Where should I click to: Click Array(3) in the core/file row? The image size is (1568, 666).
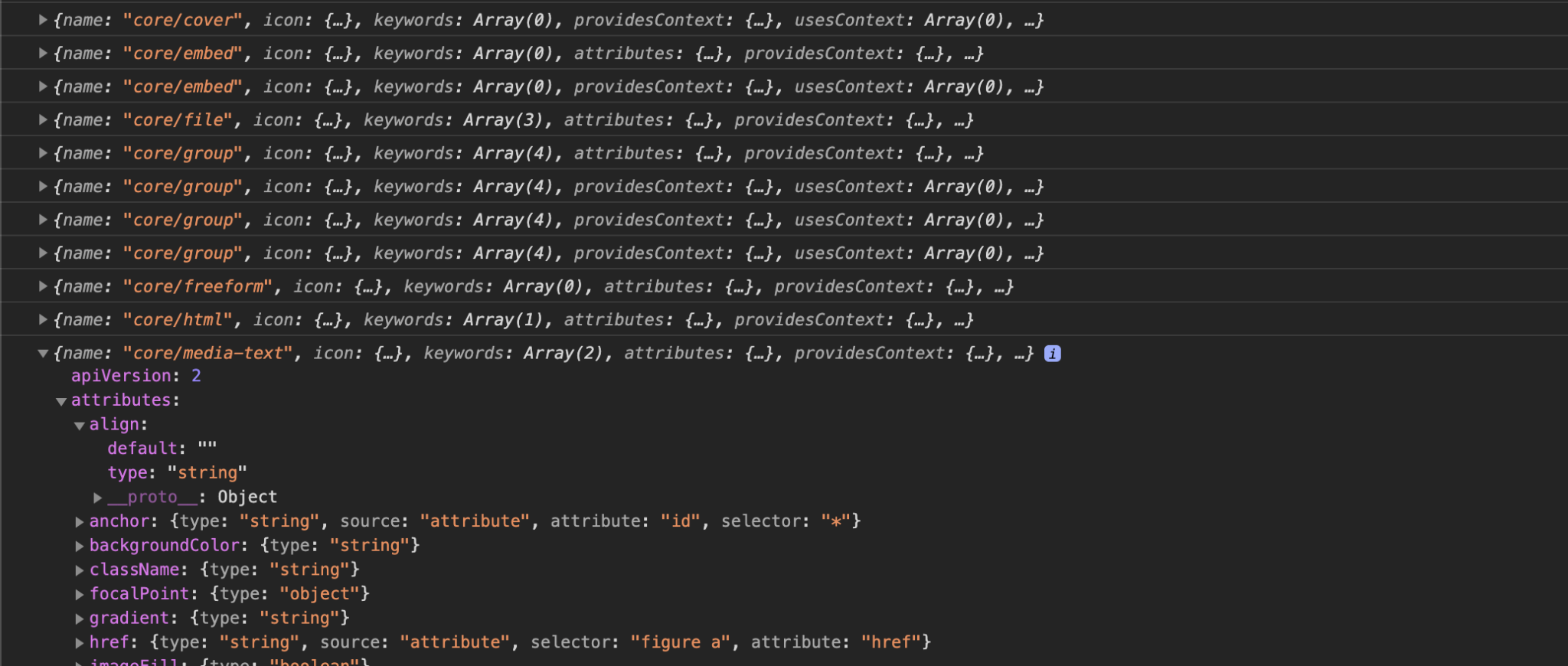(x=503, y=120)
